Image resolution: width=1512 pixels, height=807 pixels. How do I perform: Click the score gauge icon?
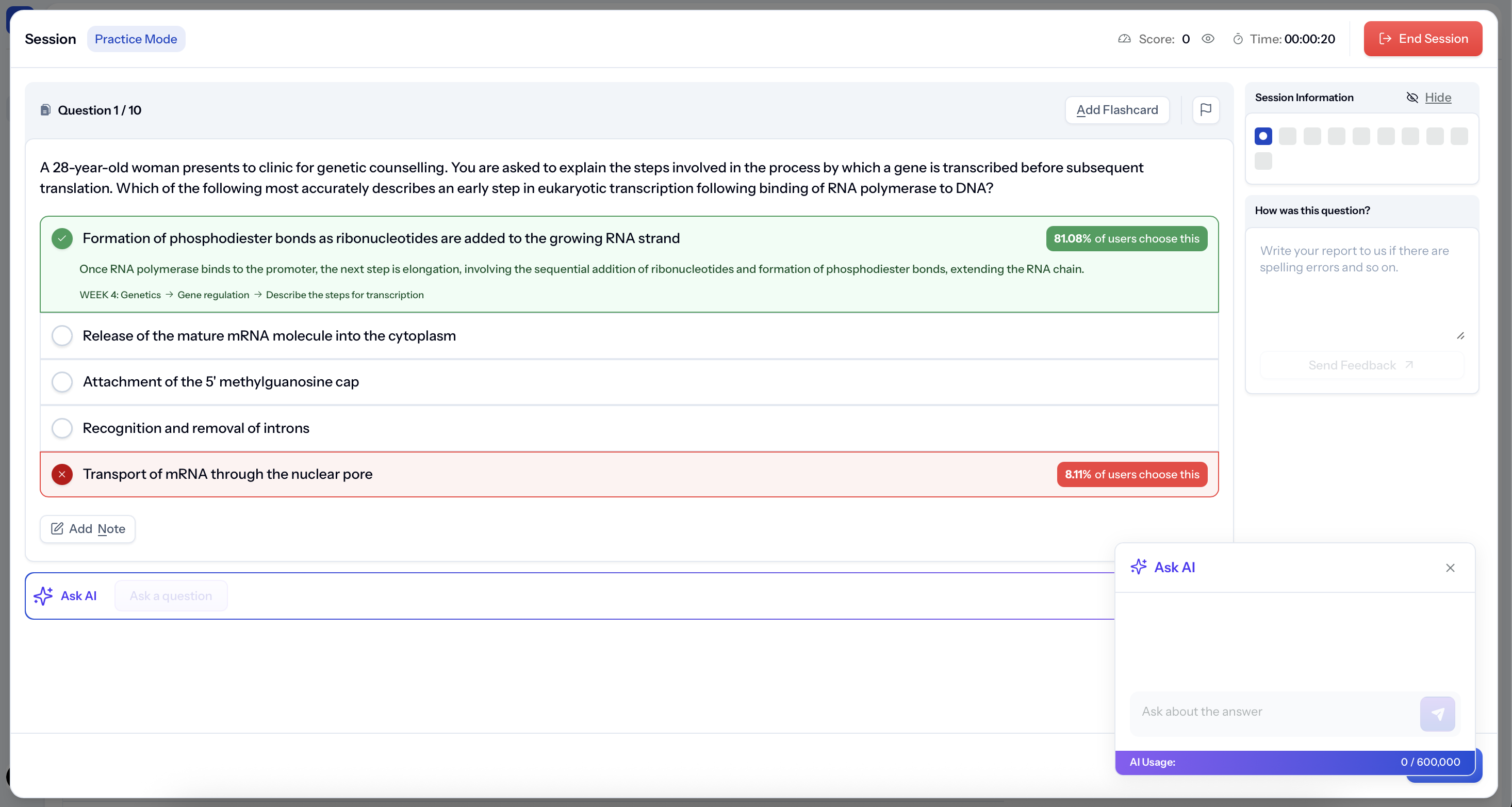(x=1124, y=39)
